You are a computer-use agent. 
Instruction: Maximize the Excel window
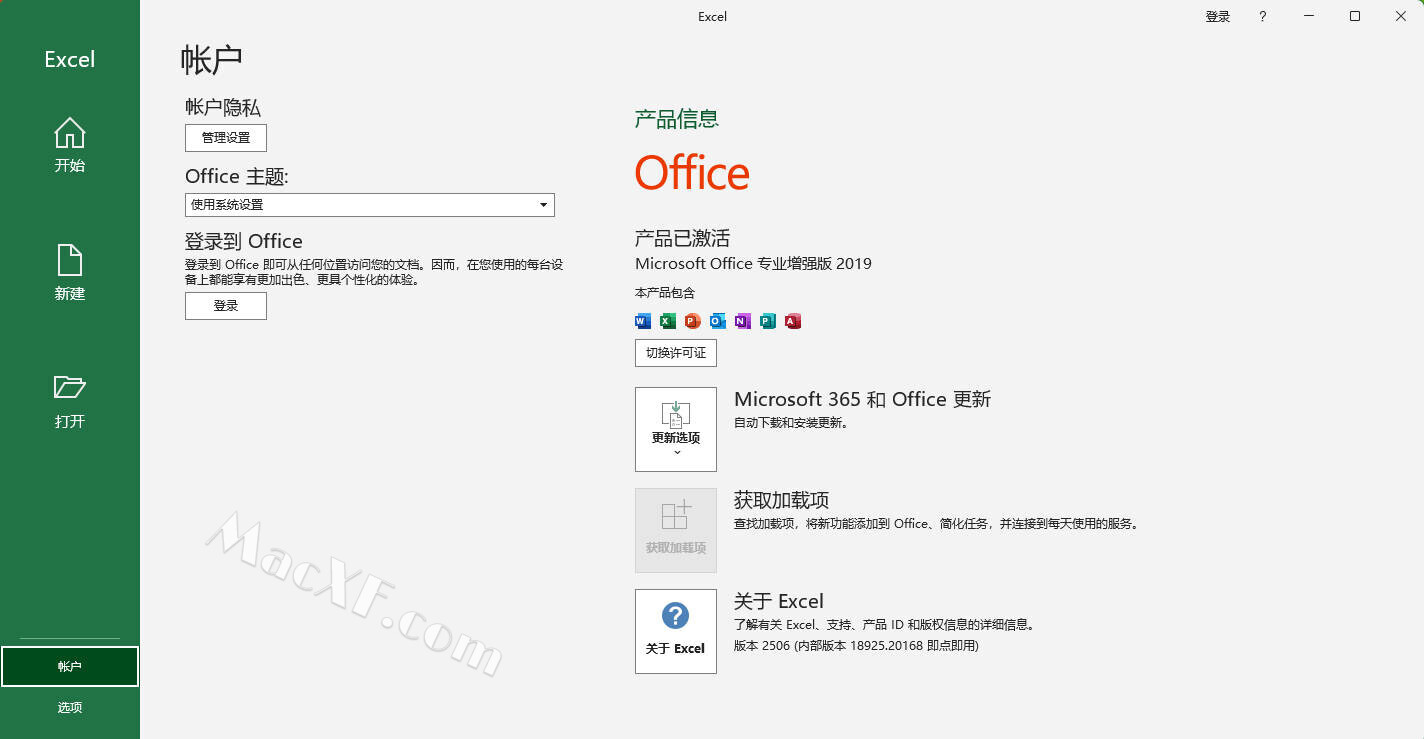click(x=1355, y=16)
